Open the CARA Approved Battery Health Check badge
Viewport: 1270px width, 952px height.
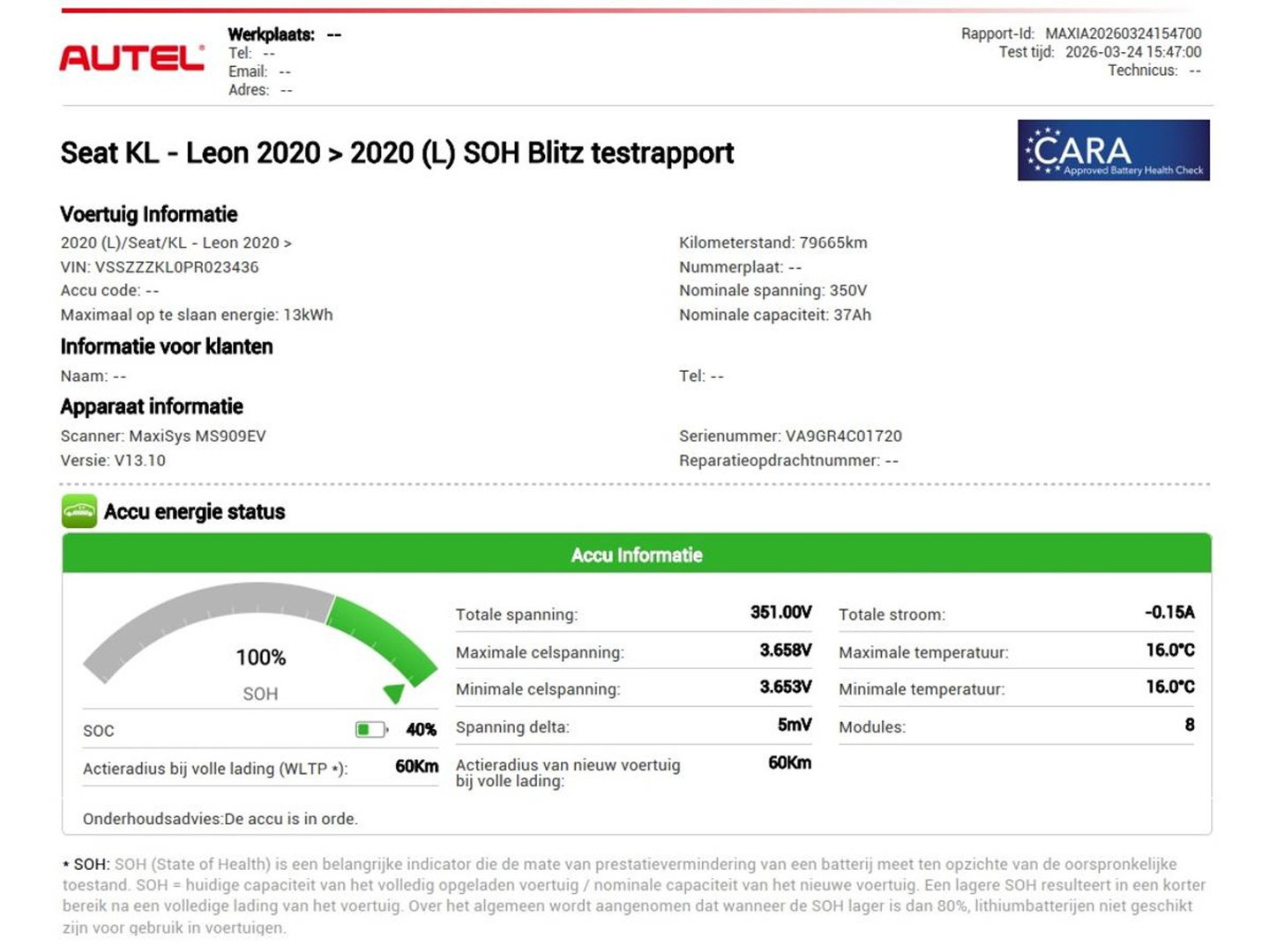[x=1114, y=151]
